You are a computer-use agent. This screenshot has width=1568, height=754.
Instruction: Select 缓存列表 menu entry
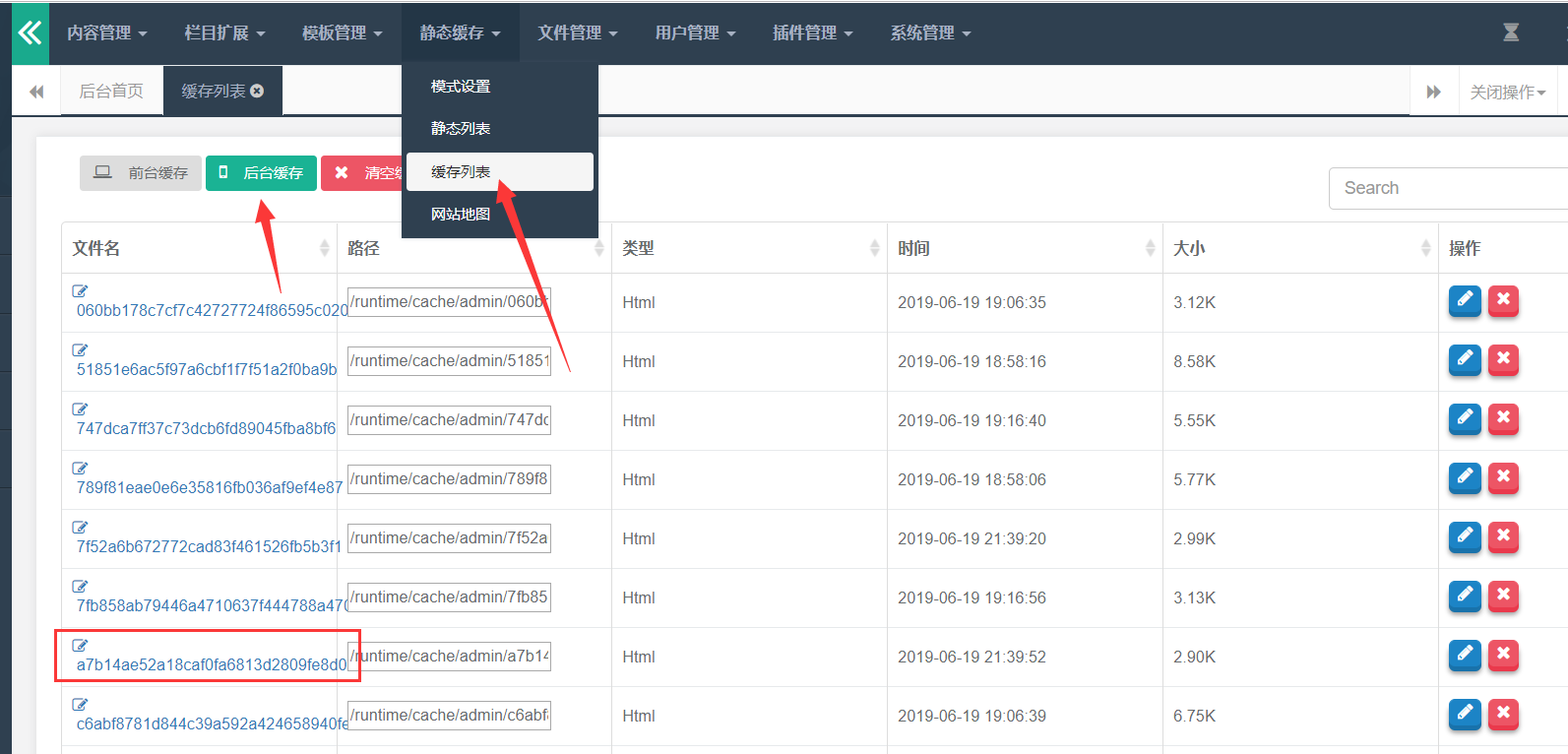tap(500, 171)
